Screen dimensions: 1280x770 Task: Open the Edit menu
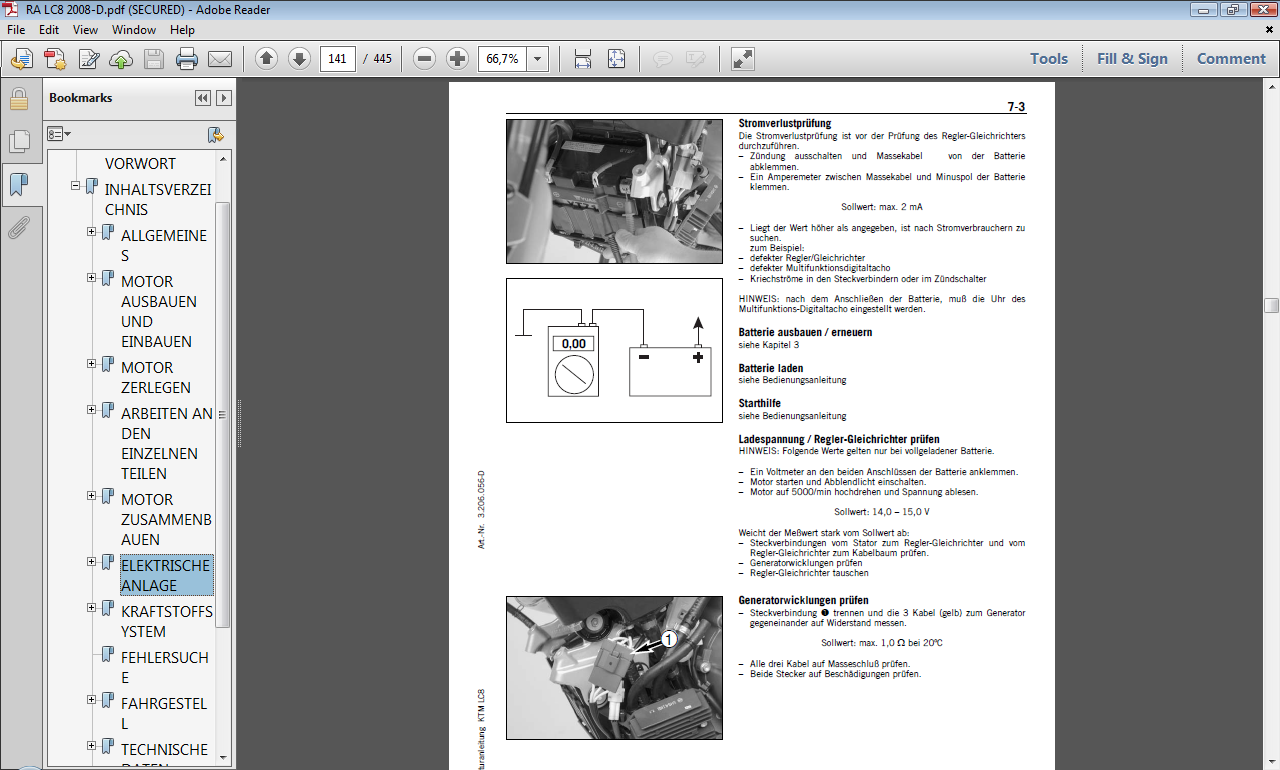[x=49, y=30]
